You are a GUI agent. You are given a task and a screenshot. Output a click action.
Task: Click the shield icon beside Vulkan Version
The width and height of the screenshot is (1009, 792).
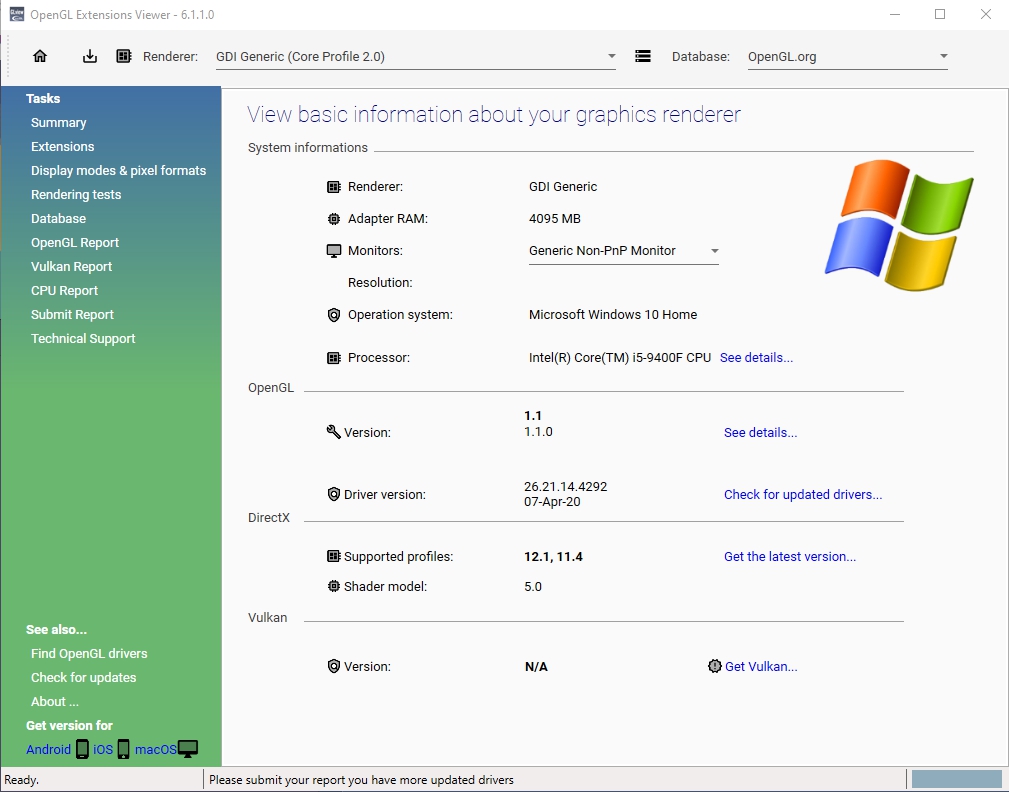[333, 666]
